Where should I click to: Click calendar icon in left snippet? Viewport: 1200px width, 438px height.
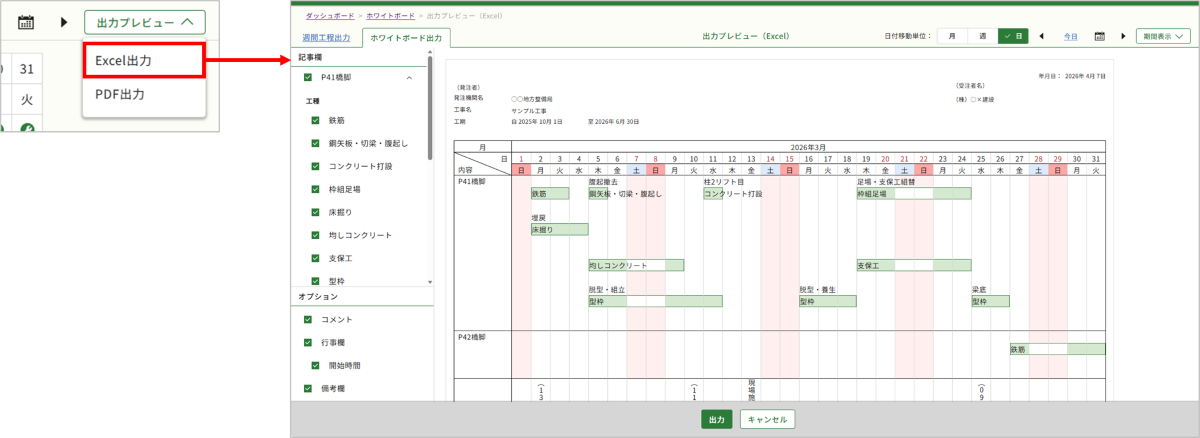click(x=27, y=21)
